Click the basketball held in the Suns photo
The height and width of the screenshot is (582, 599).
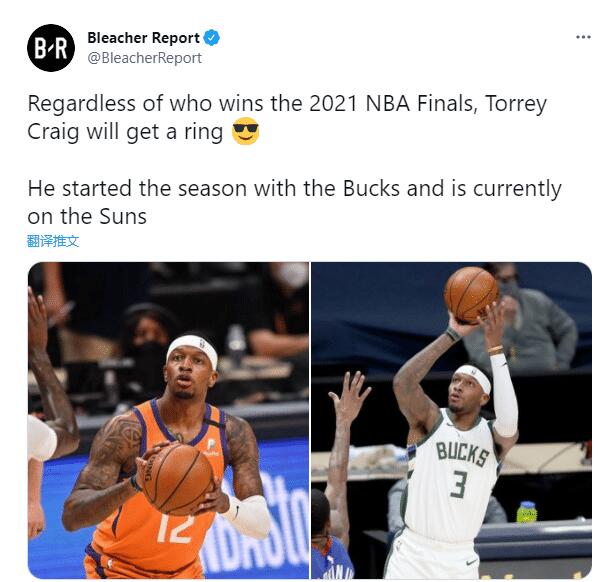pos(177,479)
